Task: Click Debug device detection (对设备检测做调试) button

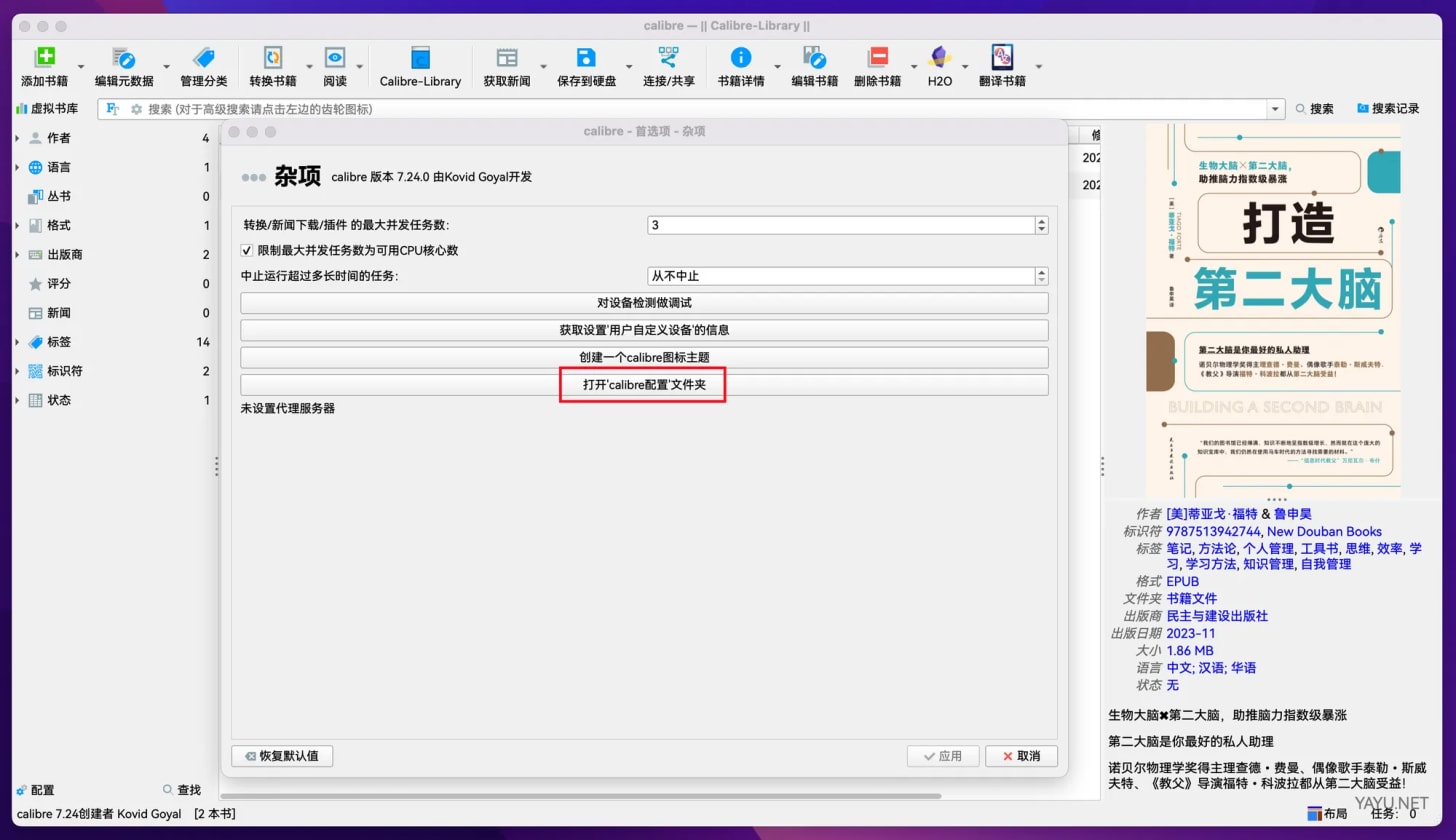Action: point(644,302)
